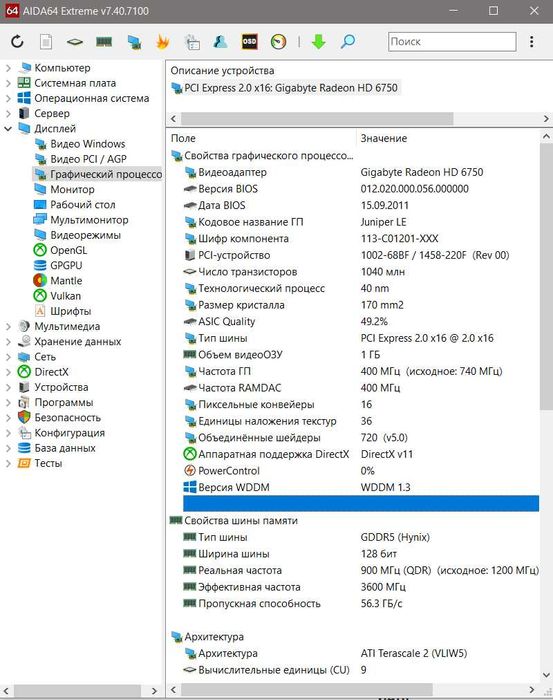Expand the Сервер tree node

point(8,114)
